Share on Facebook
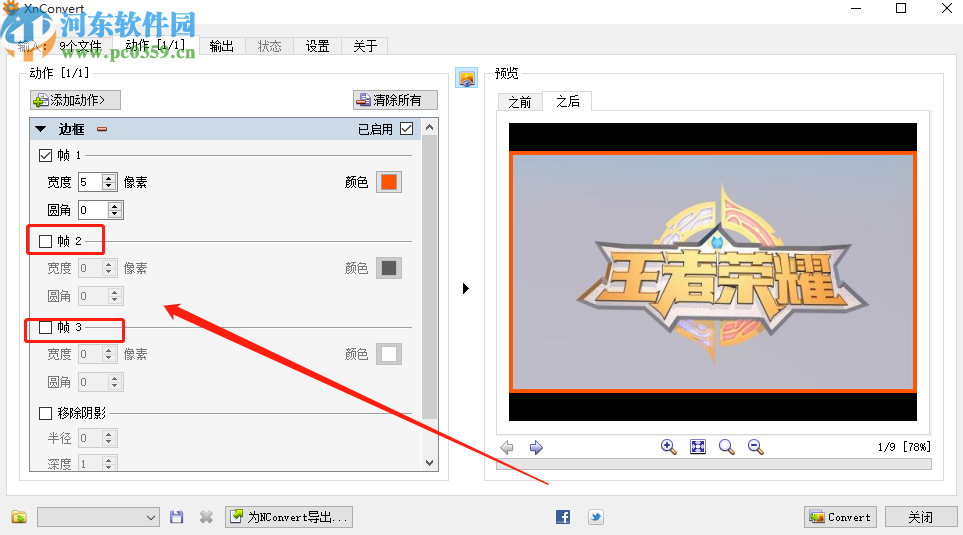The height and width of the screenshot is (535, 963). point(563,517)
